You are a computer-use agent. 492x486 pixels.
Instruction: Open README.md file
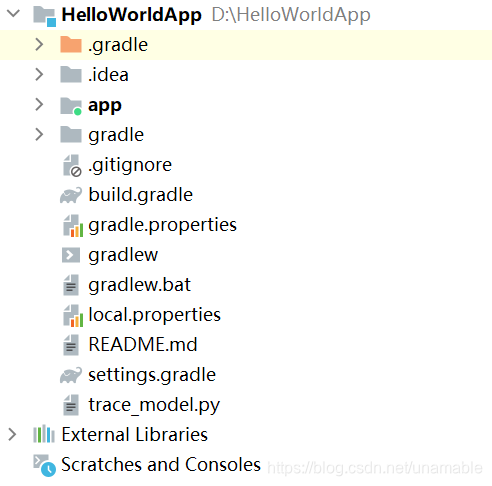pos(143,344)
